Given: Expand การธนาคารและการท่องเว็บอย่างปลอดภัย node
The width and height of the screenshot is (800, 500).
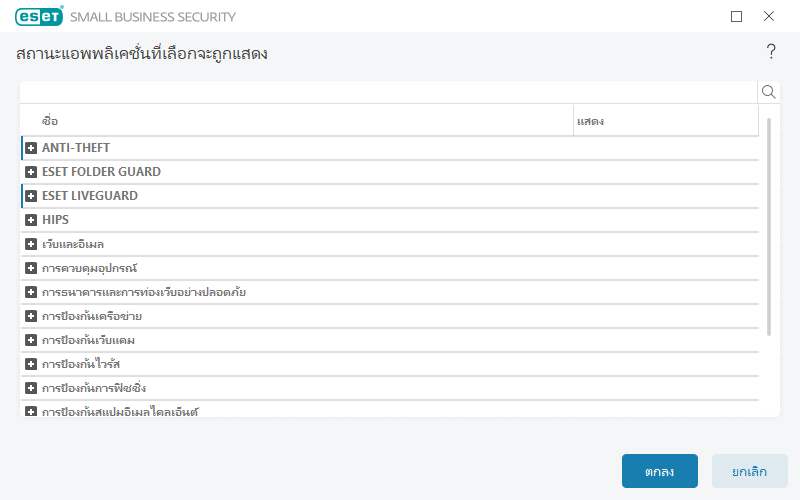Looking at the screenshot, I should (31, 292).
